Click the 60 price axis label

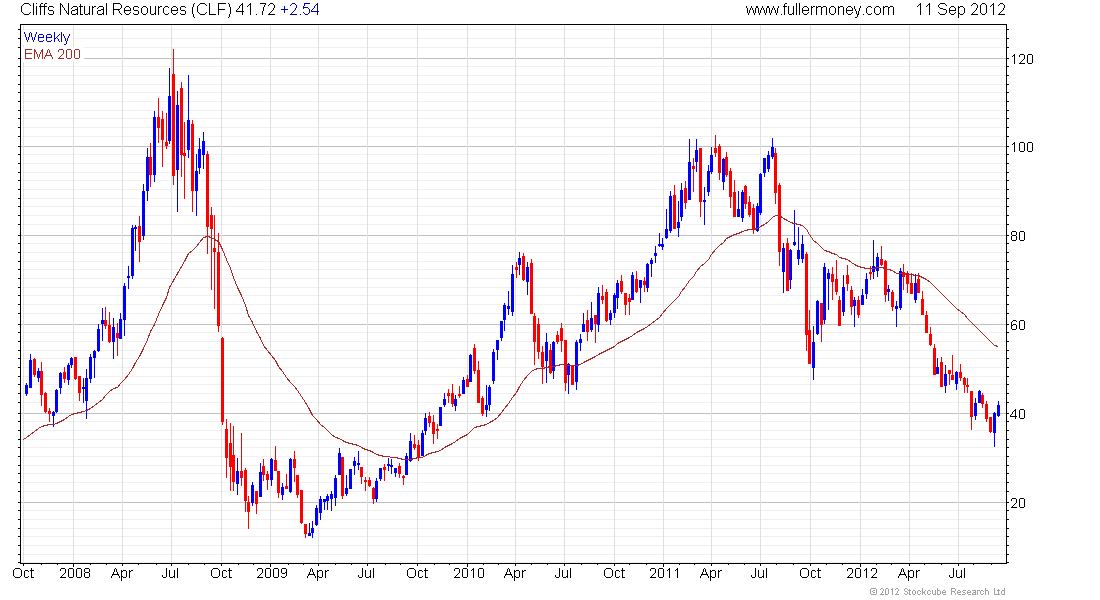click(x=1018, y=325)
